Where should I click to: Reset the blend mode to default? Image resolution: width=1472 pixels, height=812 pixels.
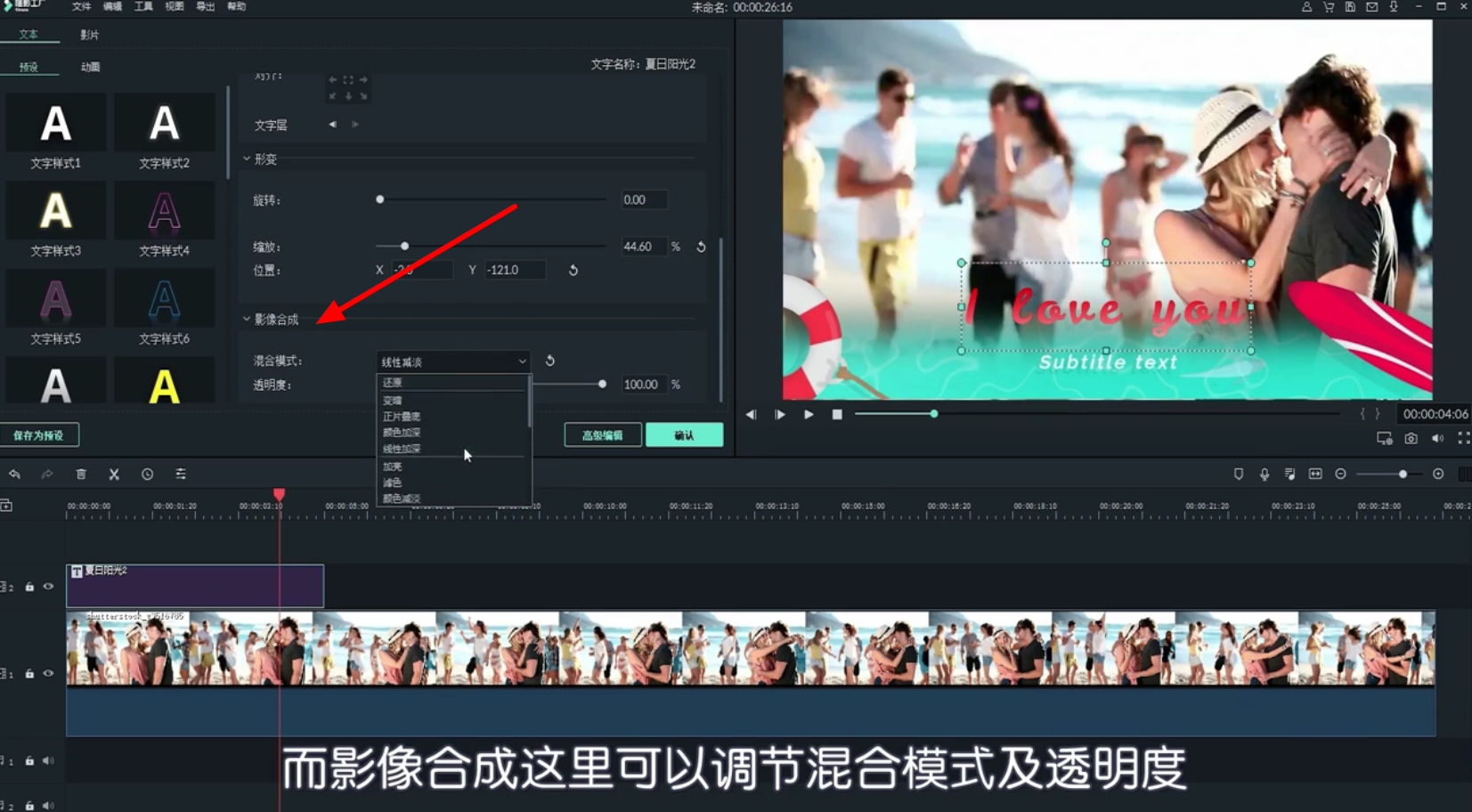tap(550, 361)
